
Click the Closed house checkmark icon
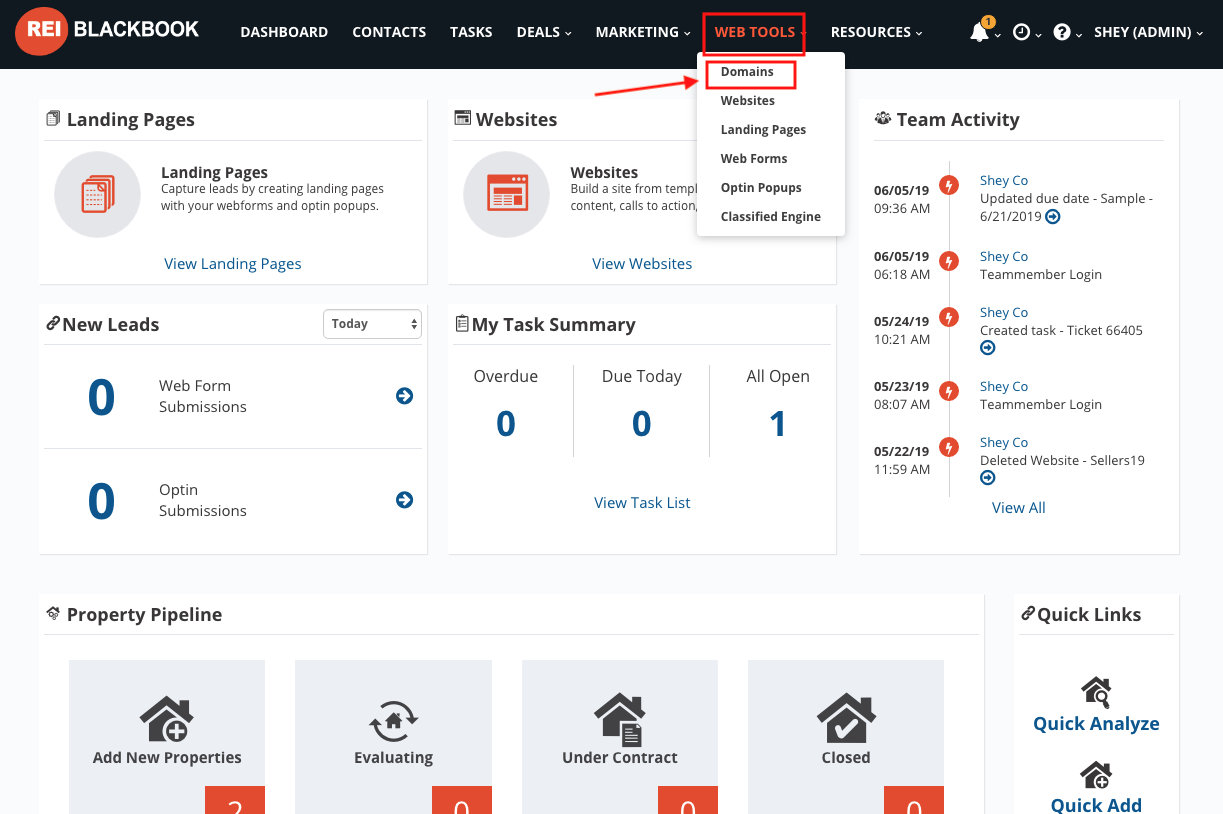[x=846, y=718]
